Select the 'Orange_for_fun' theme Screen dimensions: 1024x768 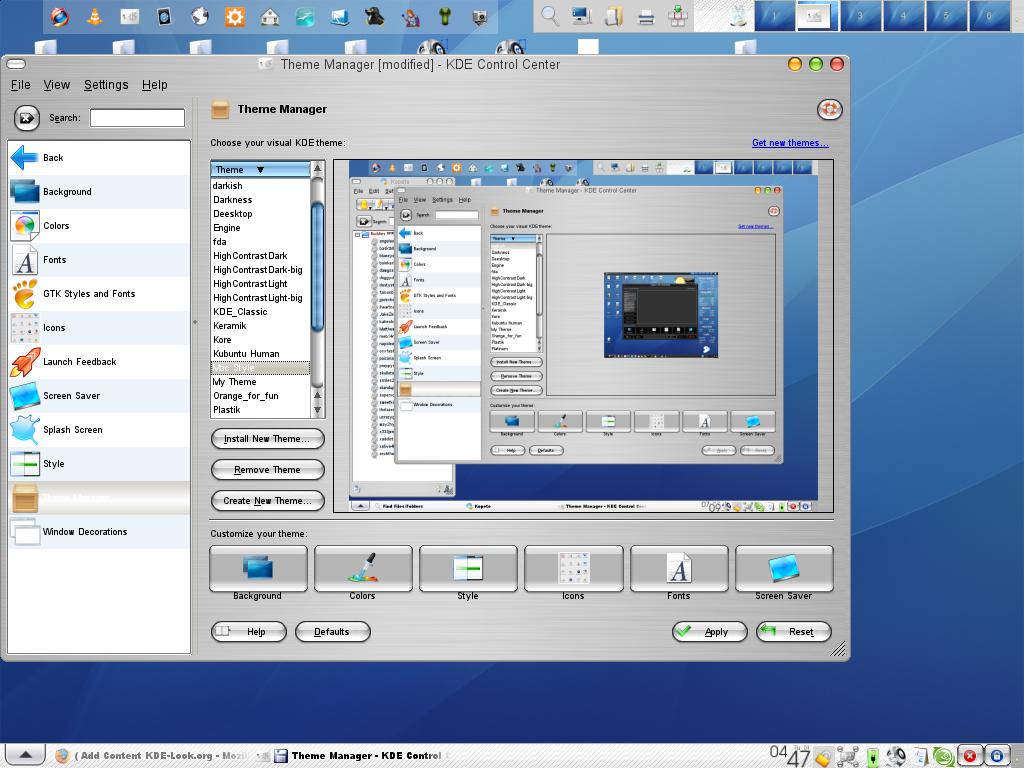[260, 396]
